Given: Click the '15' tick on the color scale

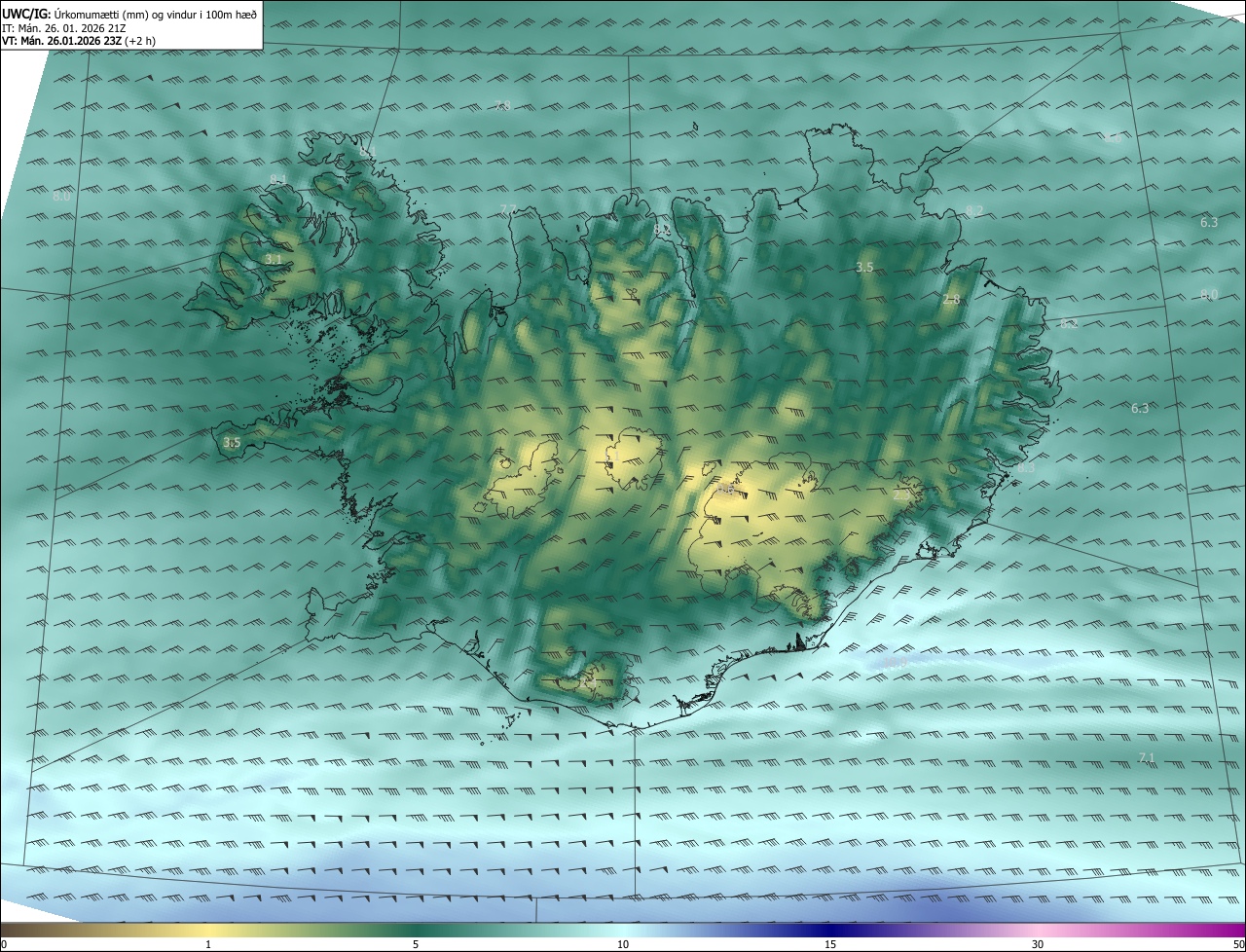Looking at the screenshot, I should coord(830,944).
